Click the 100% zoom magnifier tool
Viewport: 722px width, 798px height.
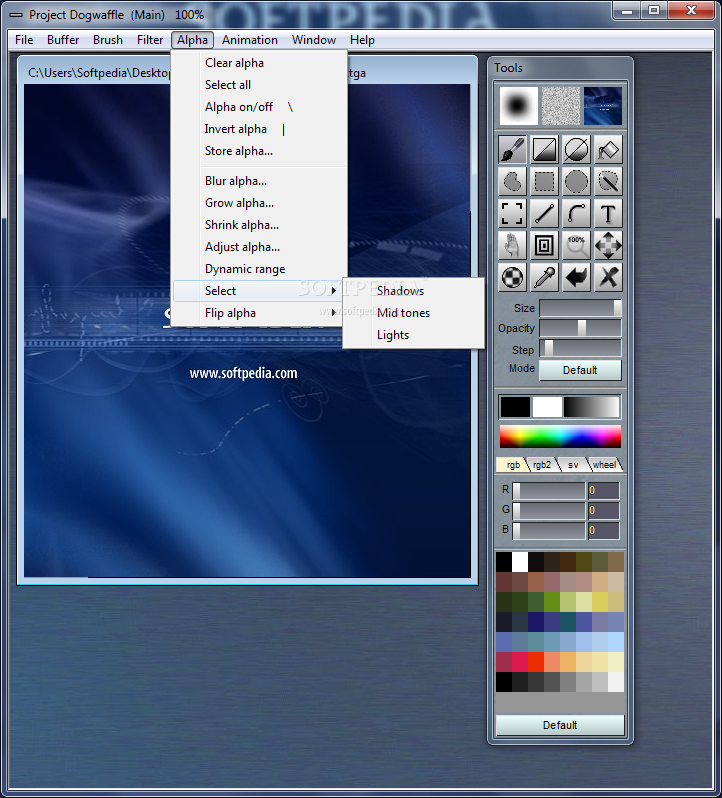tap(576, 245)
